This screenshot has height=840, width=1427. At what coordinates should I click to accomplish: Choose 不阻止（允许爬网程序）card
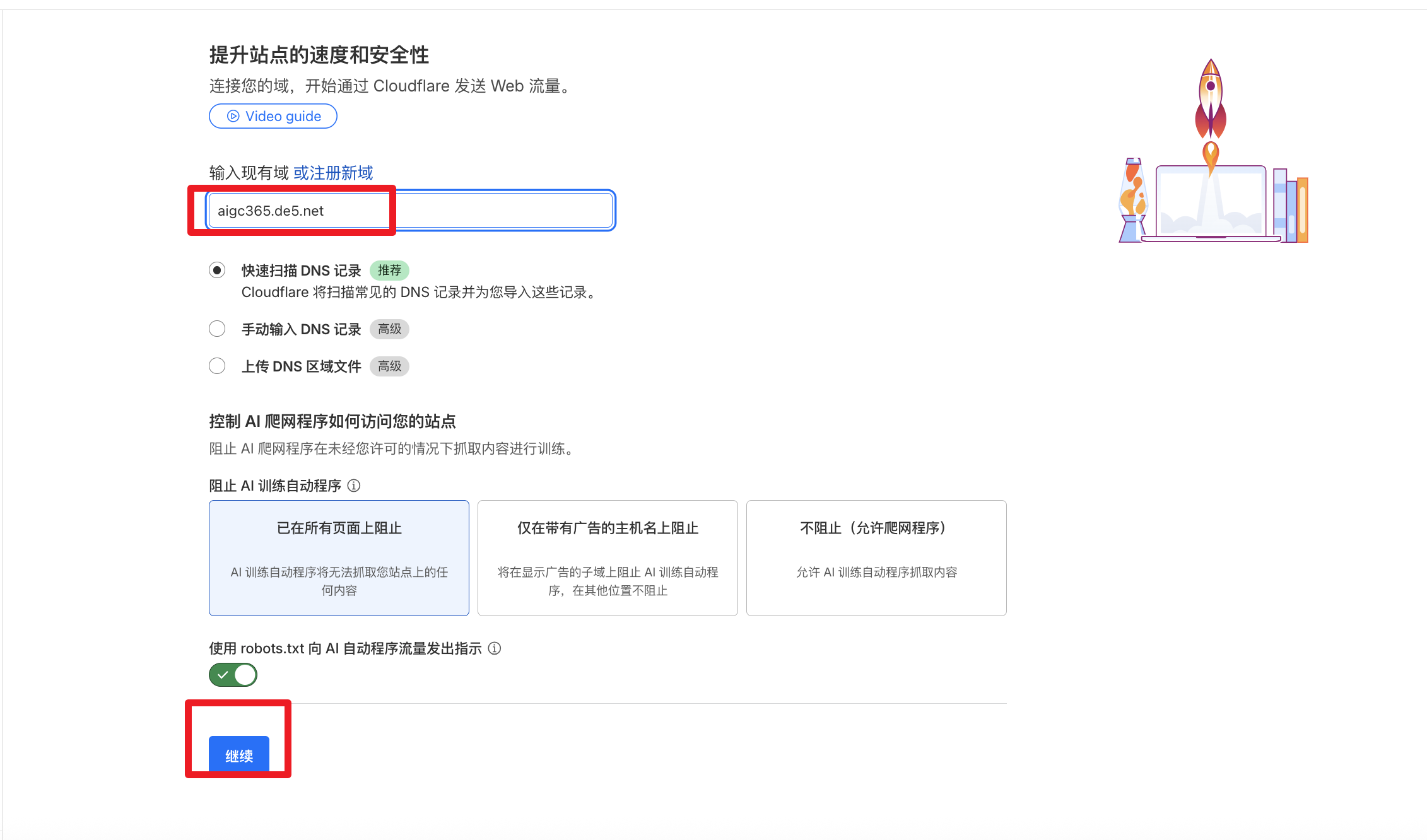point(876,557)
